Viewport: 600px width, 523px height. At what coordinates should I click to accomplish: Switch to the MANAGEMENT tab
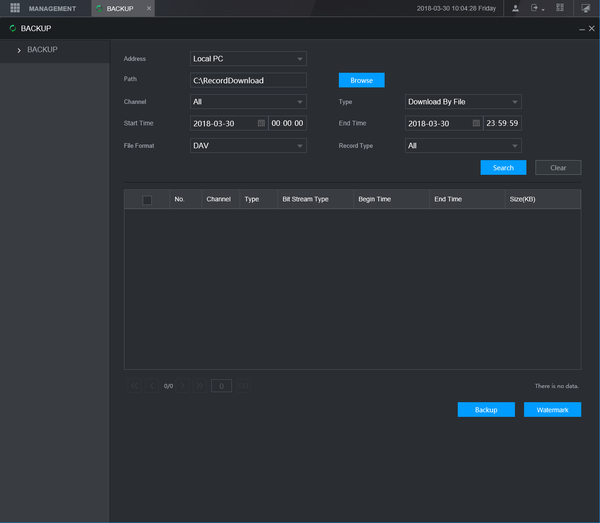[x=52, y=8]
